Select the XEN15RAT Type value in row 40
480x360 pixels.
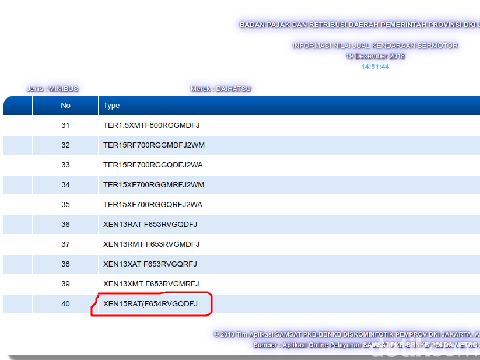pos(150,304)
